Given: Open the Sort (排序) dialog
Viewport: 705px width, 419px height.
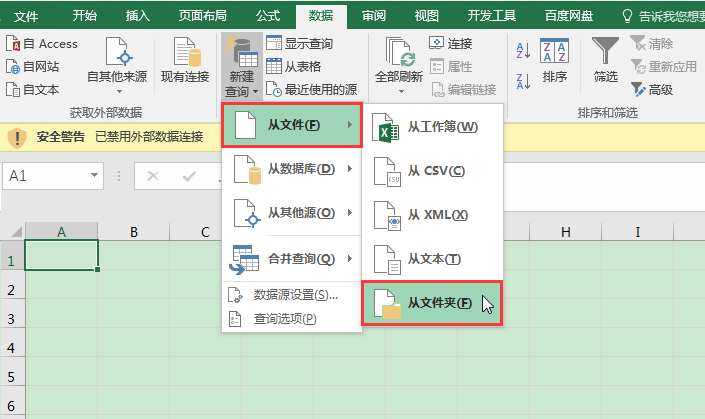Looking at the screenshot, I should pos(554,60).
